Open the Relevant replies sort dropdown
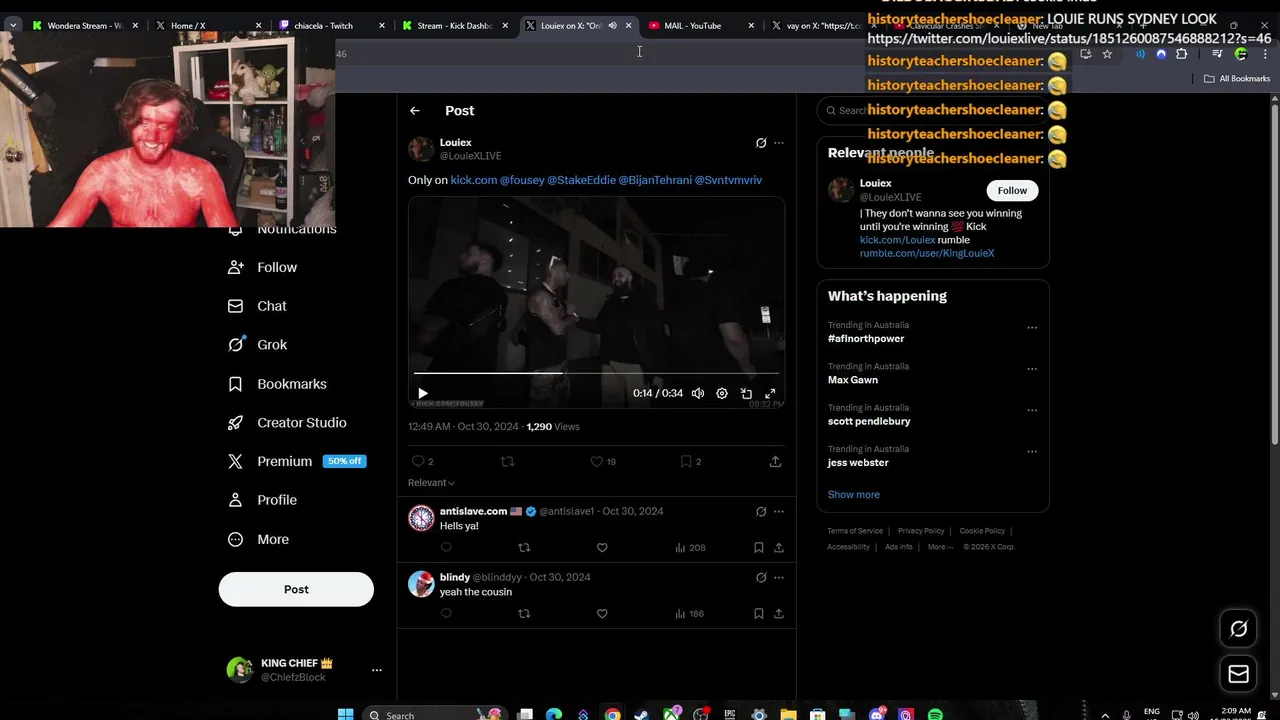This screenshot has height=720, width=1280. pos(431,483)
